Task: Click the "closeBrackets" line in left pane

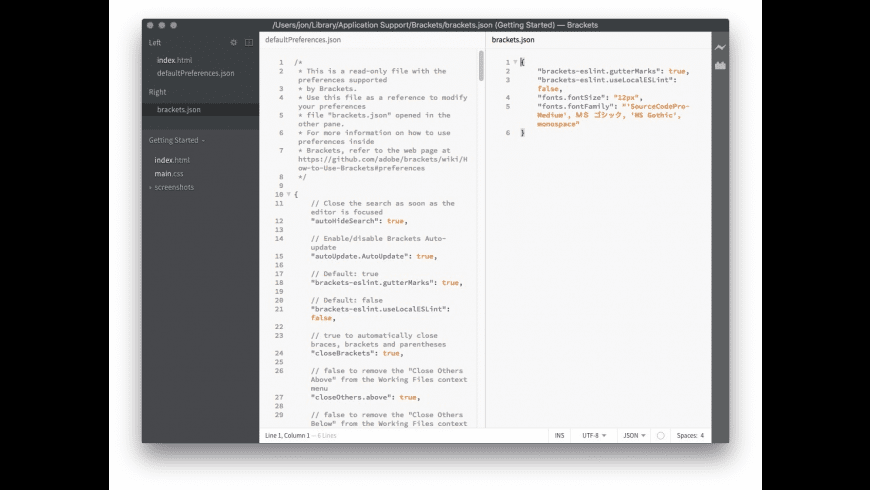Action: tap(357, 353)
